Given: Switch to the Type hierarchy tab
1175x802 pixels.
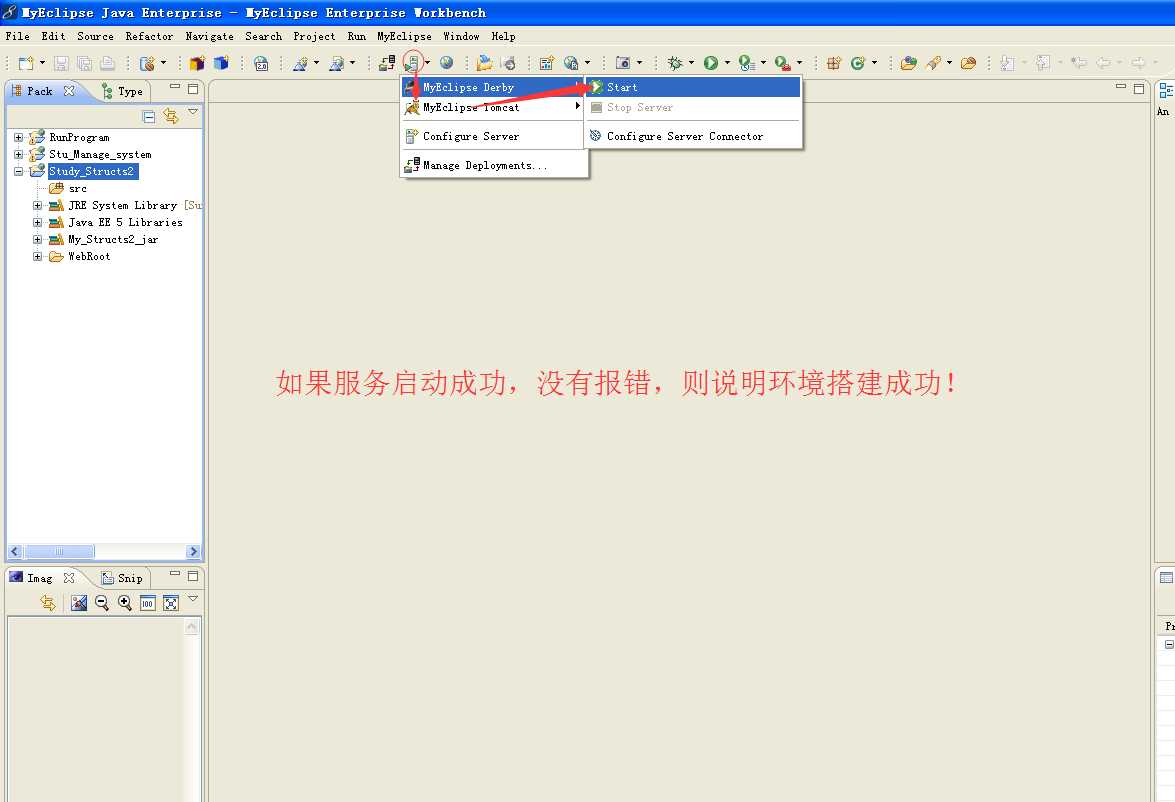Looking at the screenshot, I should pyautogui.click(x=122, y=91).
